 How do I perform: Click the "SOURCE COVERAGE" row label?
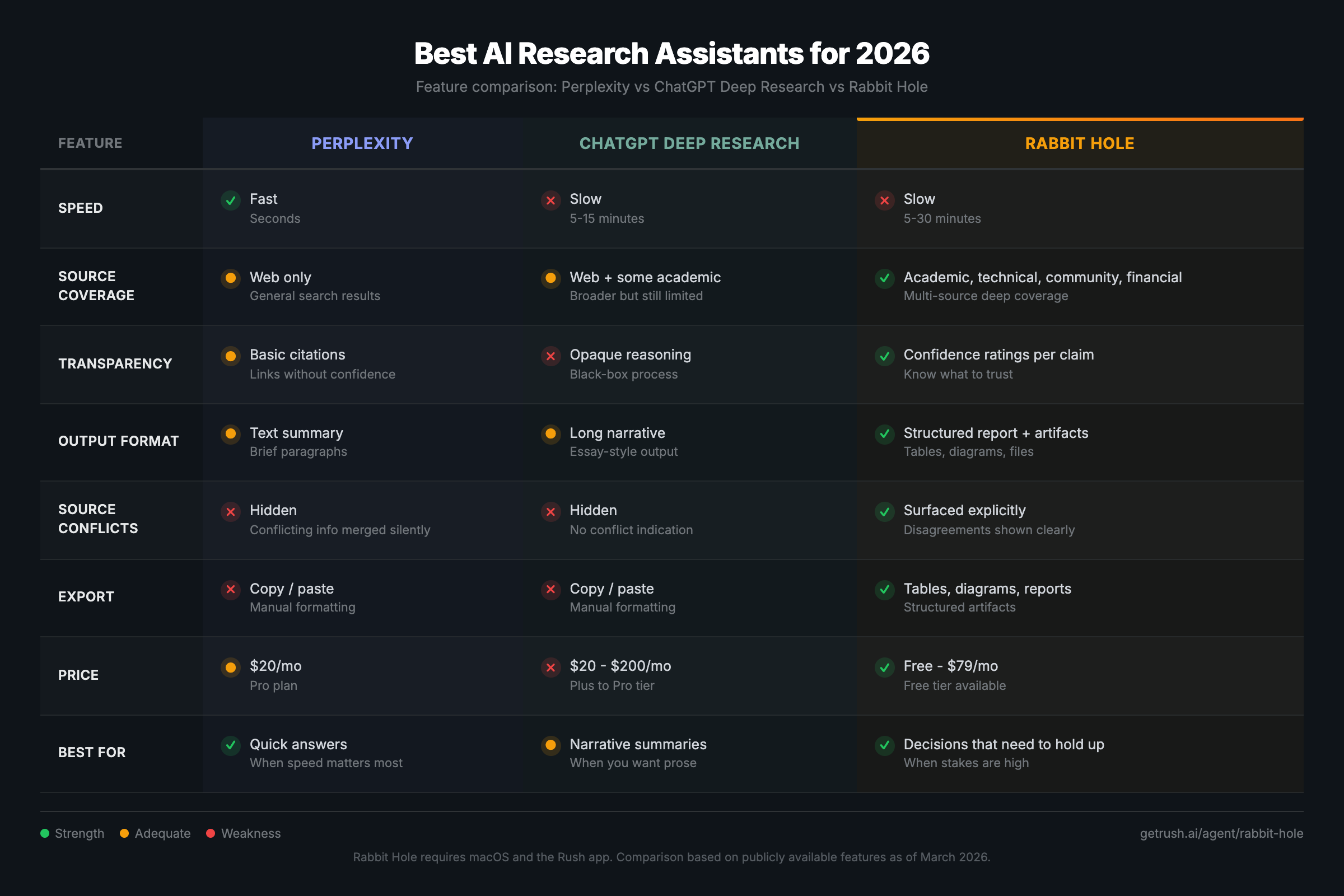tap(96, 286)
